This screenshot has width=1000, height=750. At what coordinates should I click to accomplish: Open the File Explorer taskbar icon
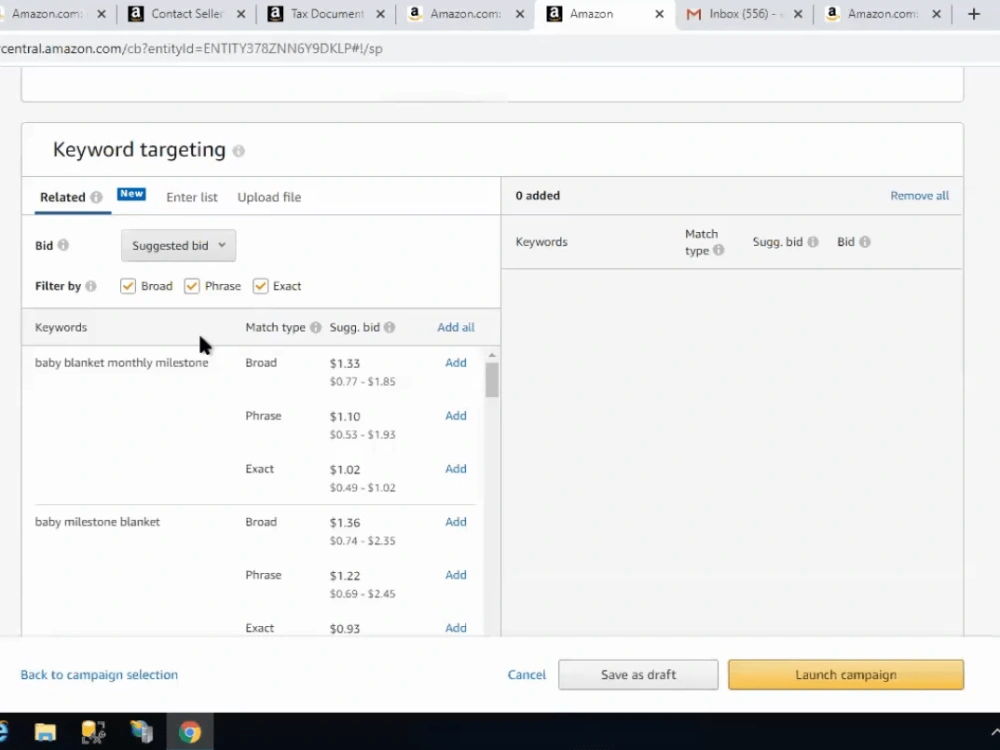[x=45, y=732]
